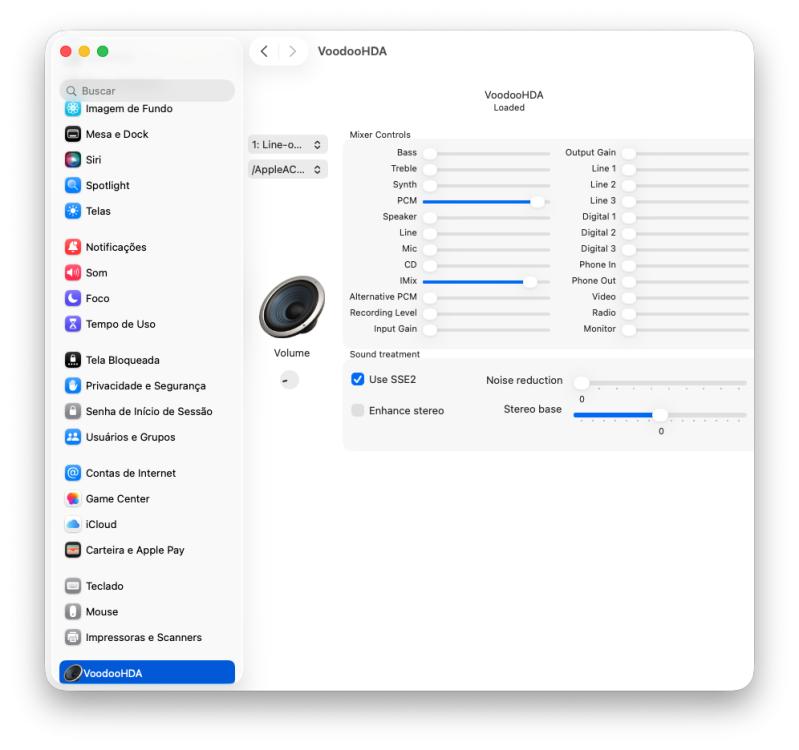Open the 1: Line-o... device dropdown
This screenshot has width=799, height=750.
pyautogui.click(x=288, y=145)
